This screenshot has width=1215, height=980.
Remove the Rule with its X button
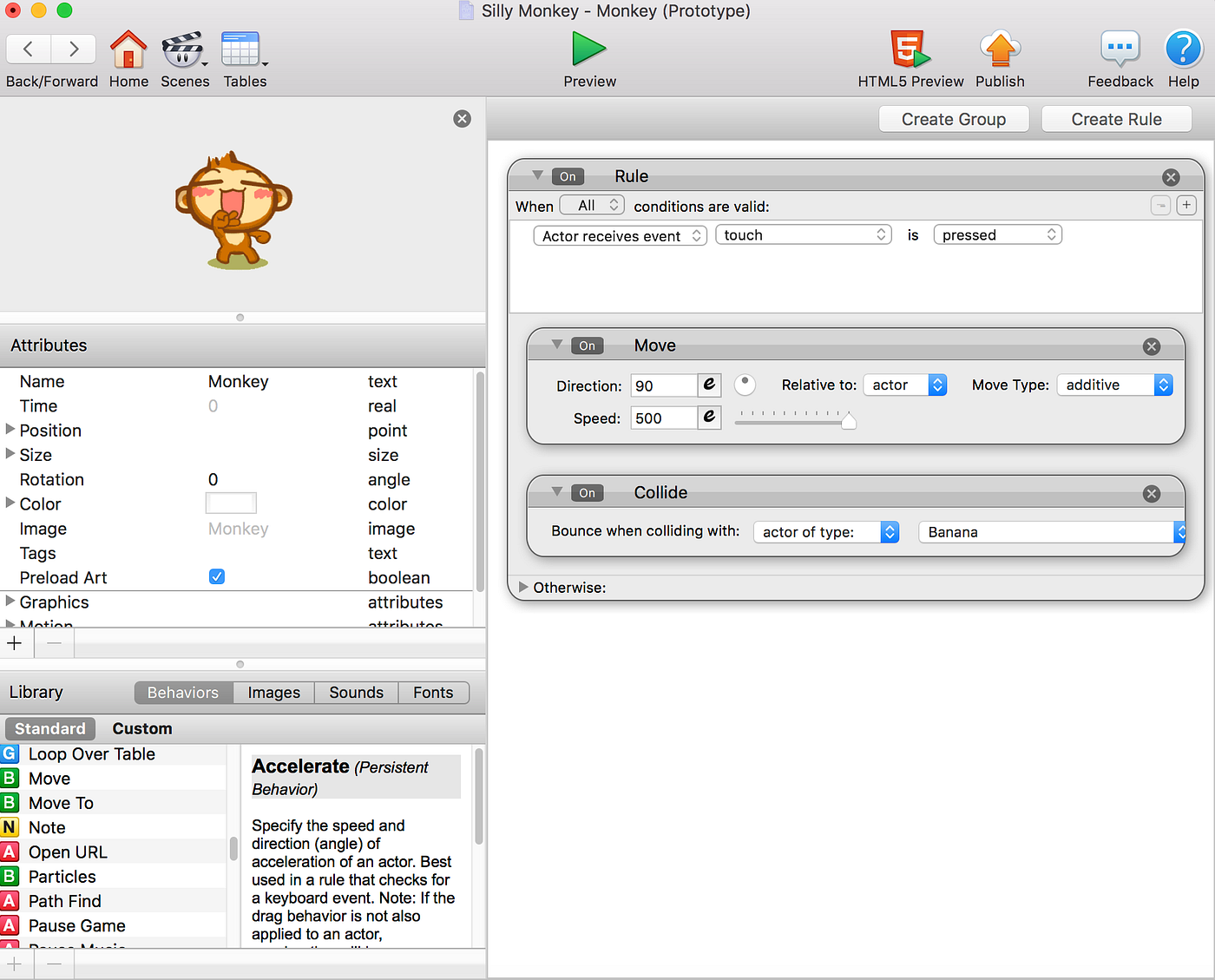1171,177
